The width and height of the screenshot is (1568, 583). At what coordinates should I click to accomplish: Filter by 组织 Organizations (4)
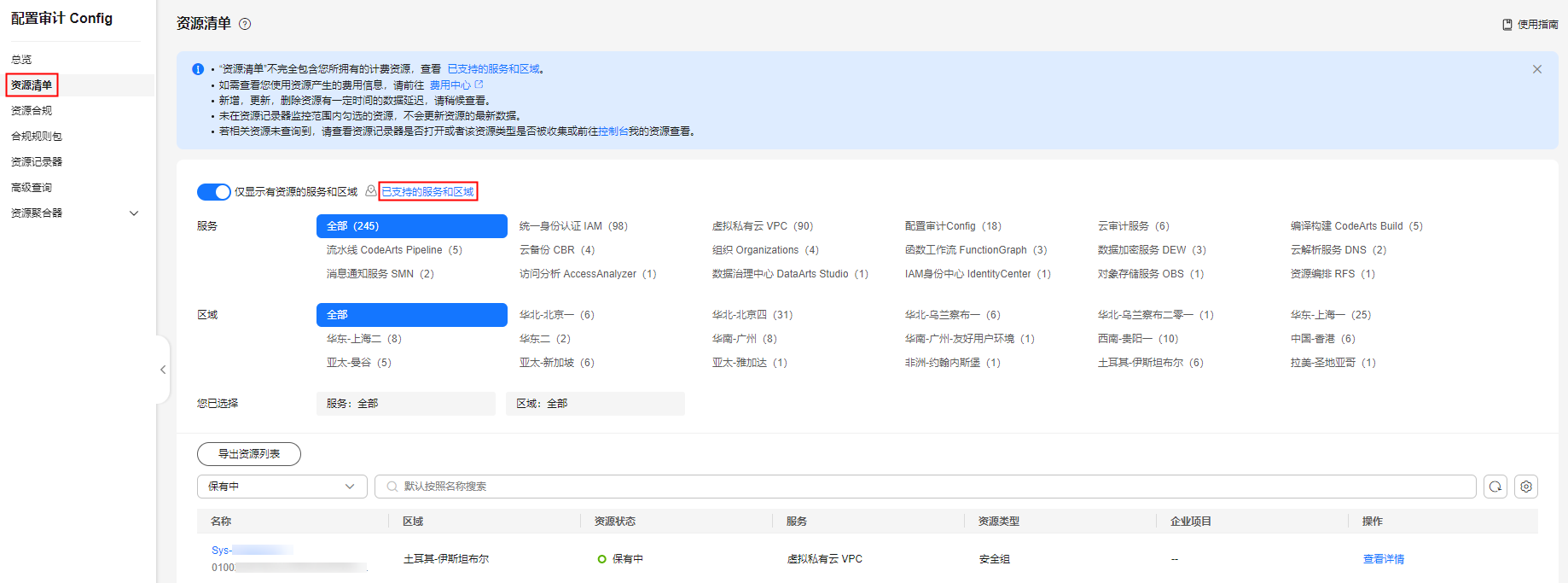[x=765, y=250]
